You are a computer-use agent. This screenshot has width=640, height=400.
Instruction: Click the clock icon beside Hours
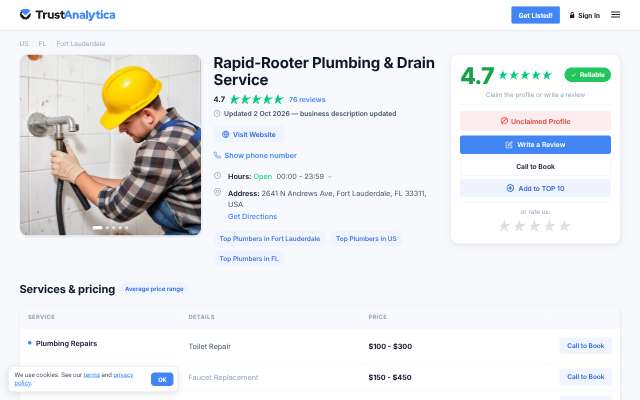pyautogui.click(x=218, y=176)
